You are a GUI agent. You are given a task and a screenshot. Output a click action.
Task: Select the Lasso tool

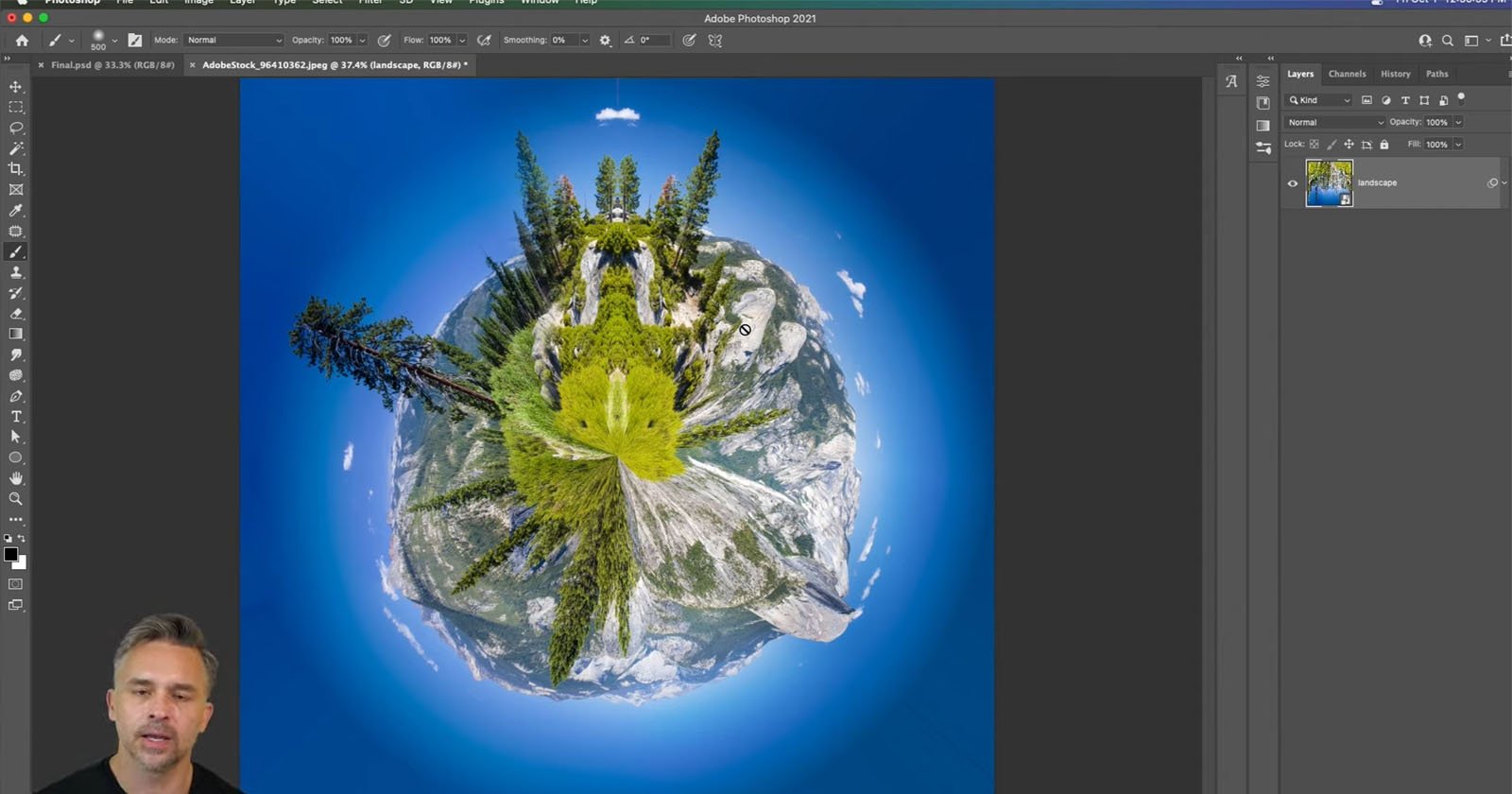click(x=16, y=128)
